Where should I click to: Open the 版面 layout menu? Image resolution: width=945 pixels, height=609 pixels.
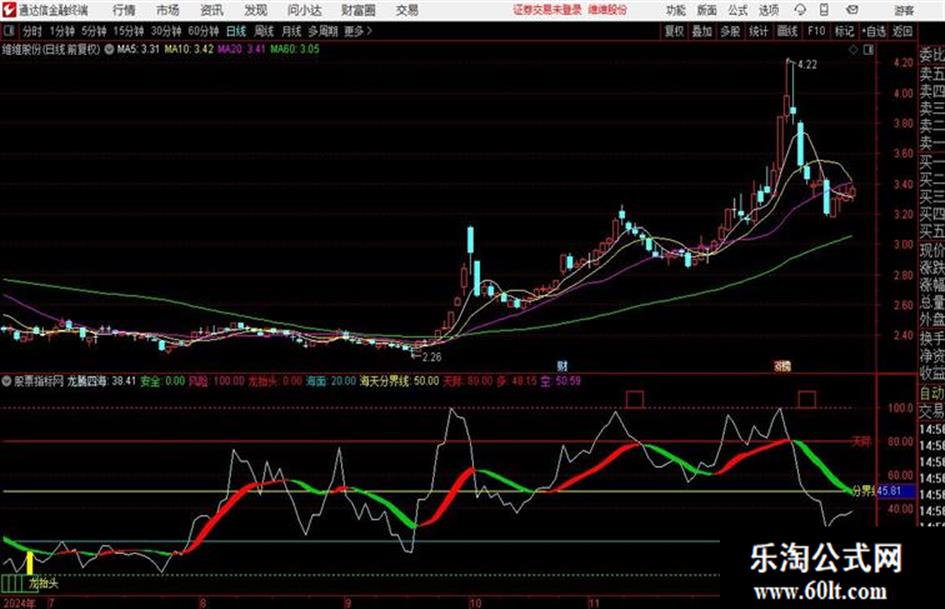coord(707,10)
